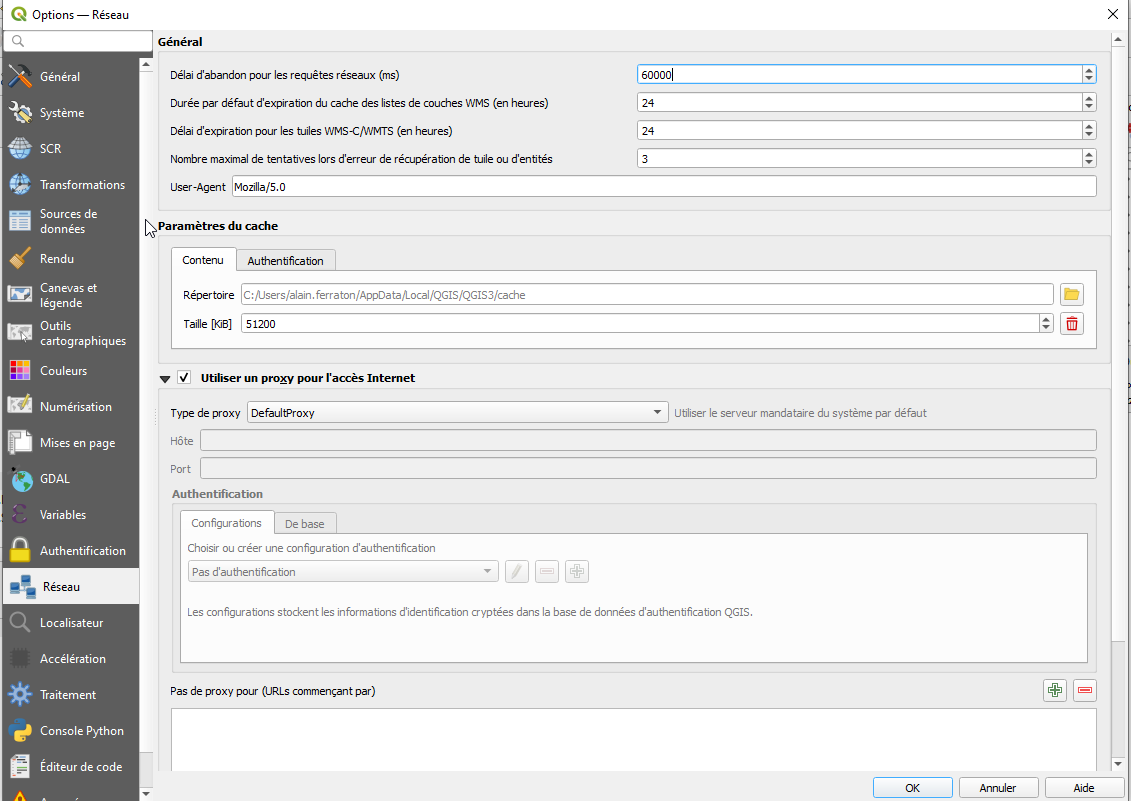The width and height of the screenshot is (1131, 801).
Task: Confirm options with OK button
Action: click(912, 787)
